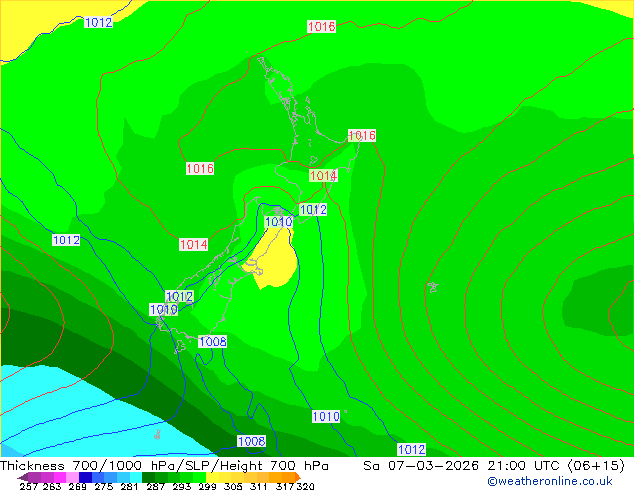Click the forecast date 'Sa 07-03-2026 21:00 UTC (06+15)'
Viewport: 634px width, 490px height.
494,466
